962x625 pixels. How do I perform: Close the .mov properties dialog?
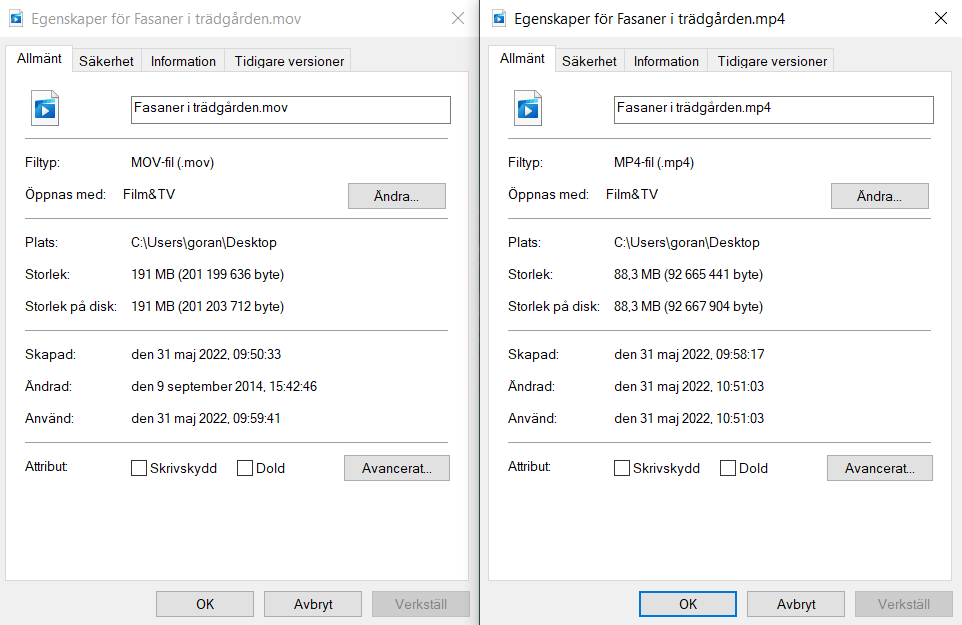pos(457,18)
